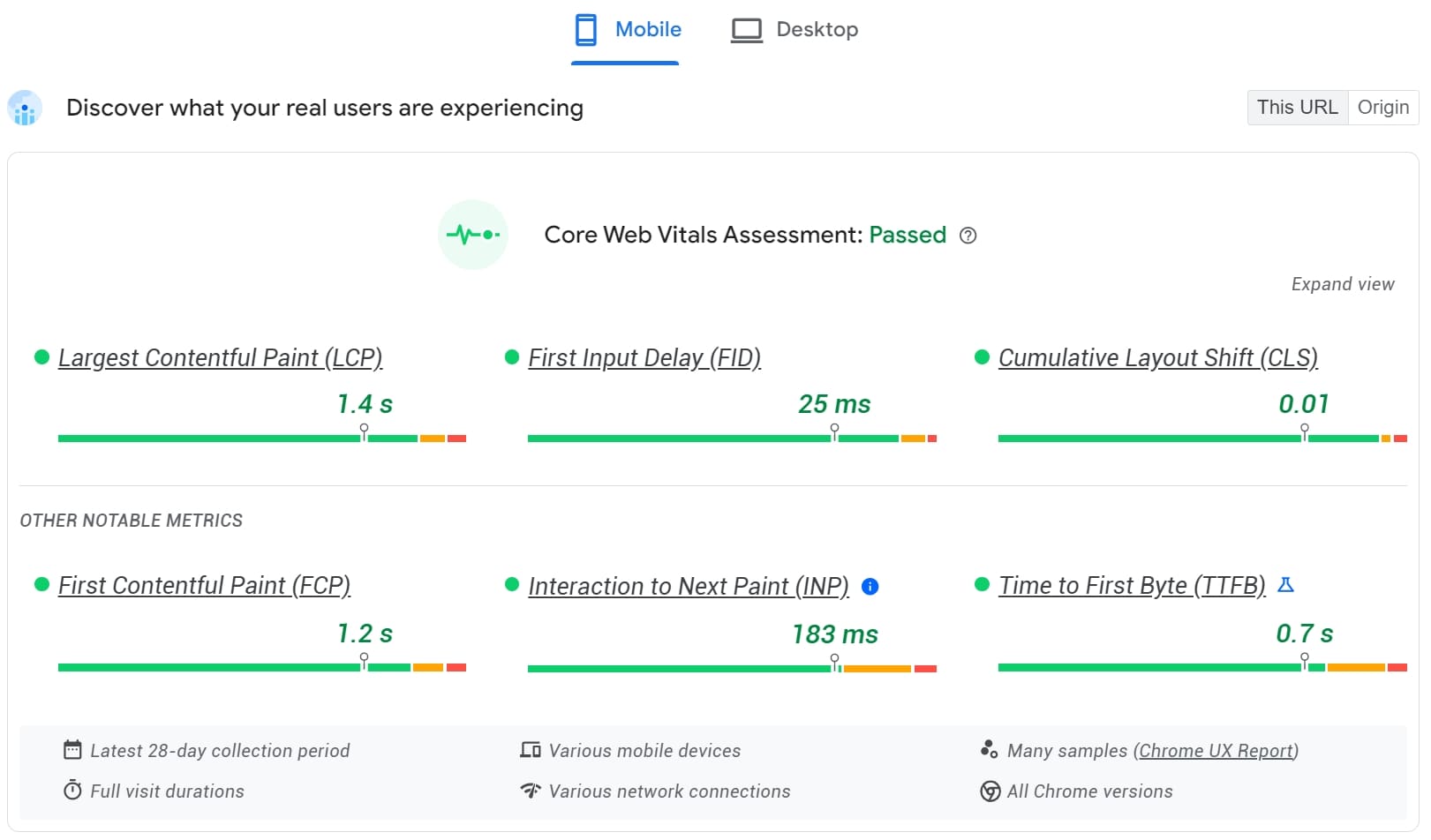Open the Largest Contentful Paint (LCP) link
Viewport: 1431px width, 840px height.
221,357
